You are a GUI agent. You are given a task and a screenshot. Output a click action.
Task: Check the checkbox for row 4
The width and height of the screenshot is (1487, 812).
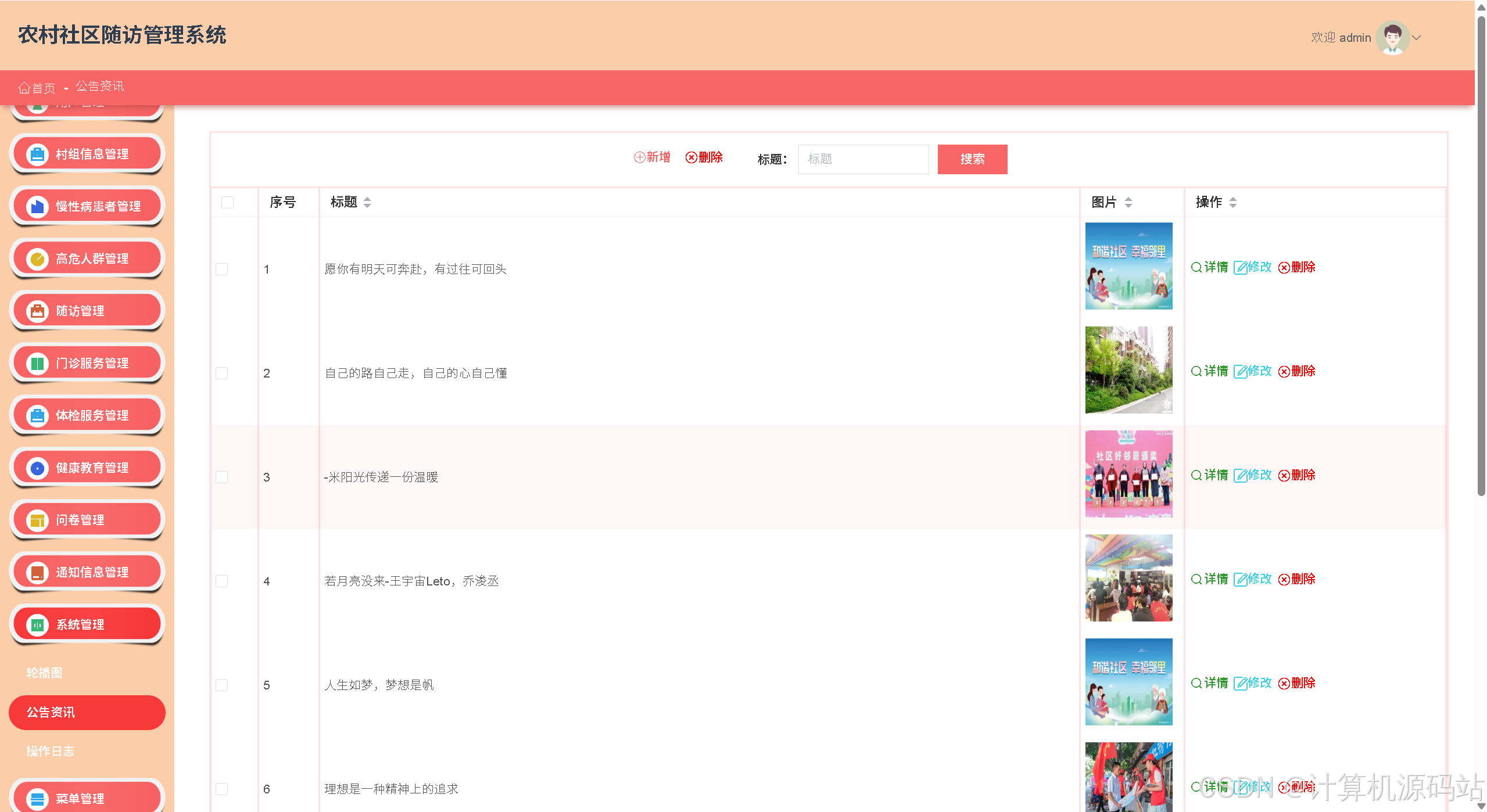coord(221,581)
